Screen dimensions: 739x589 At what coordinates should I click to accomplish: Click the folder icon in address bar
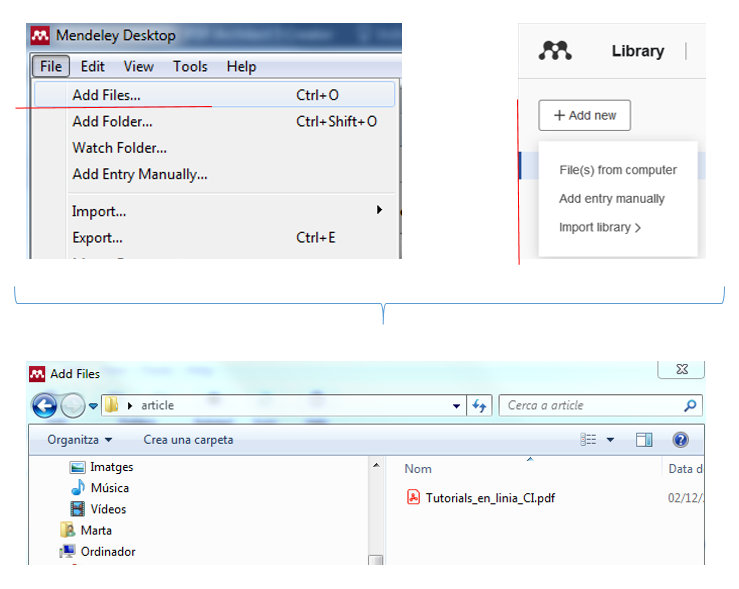tap(112, 405)
